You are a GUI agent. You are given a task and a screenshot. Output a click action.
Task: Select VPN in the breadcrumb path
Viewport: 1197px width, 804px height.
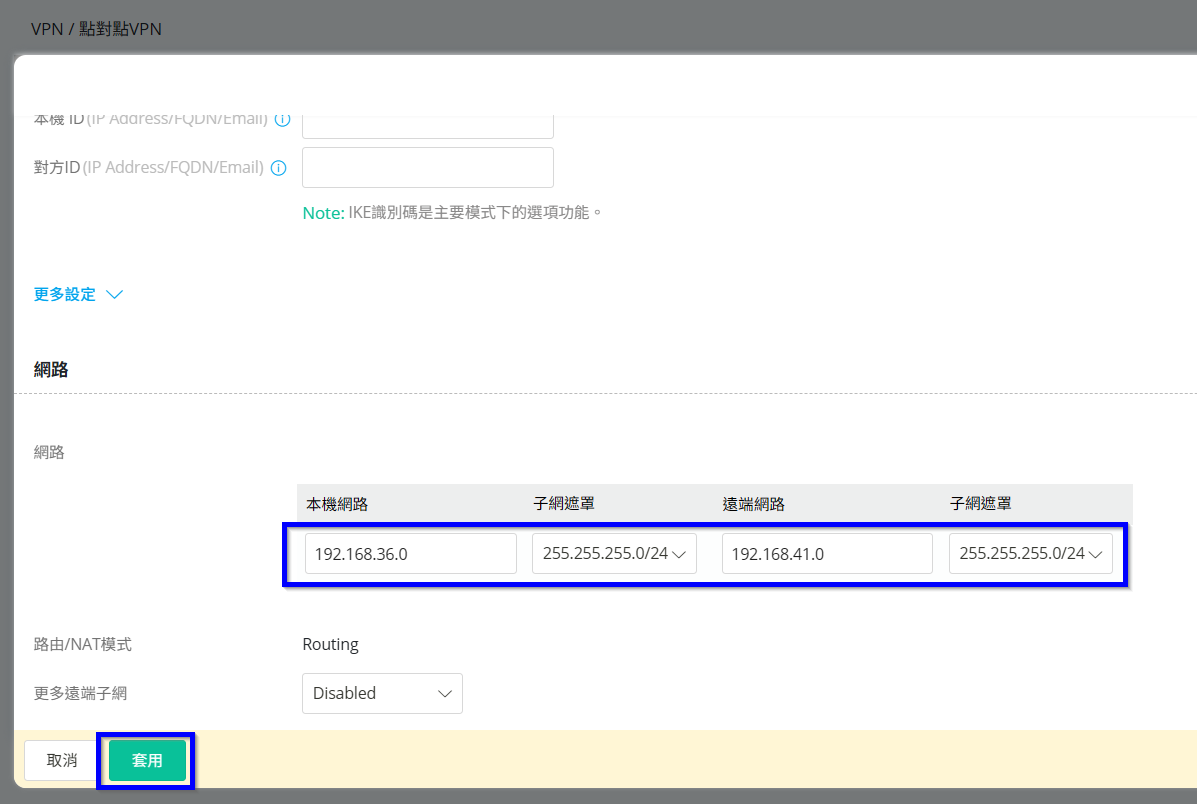[46, 29]
